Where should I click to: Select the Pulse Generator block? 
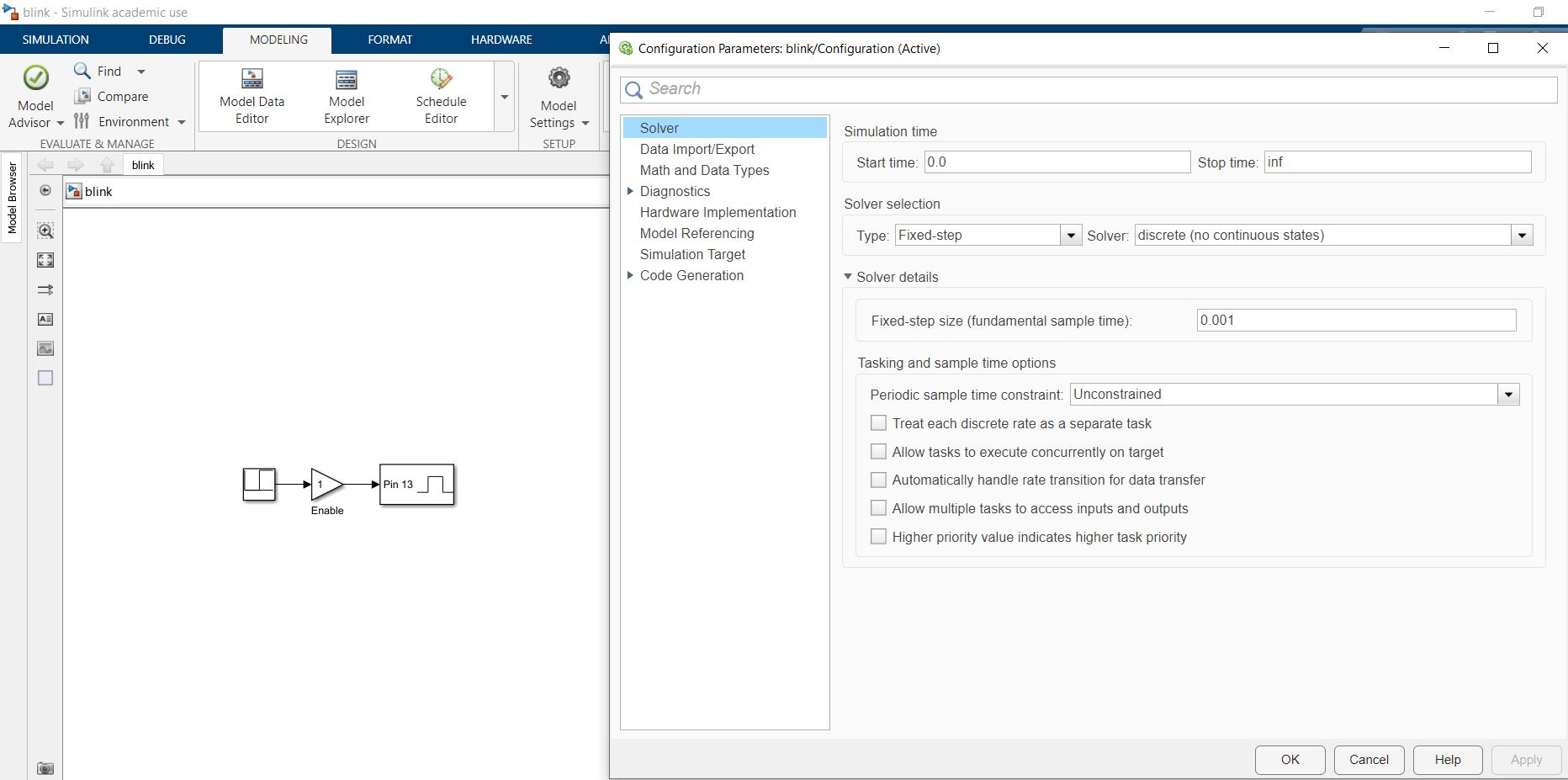(x=259, y=485)
